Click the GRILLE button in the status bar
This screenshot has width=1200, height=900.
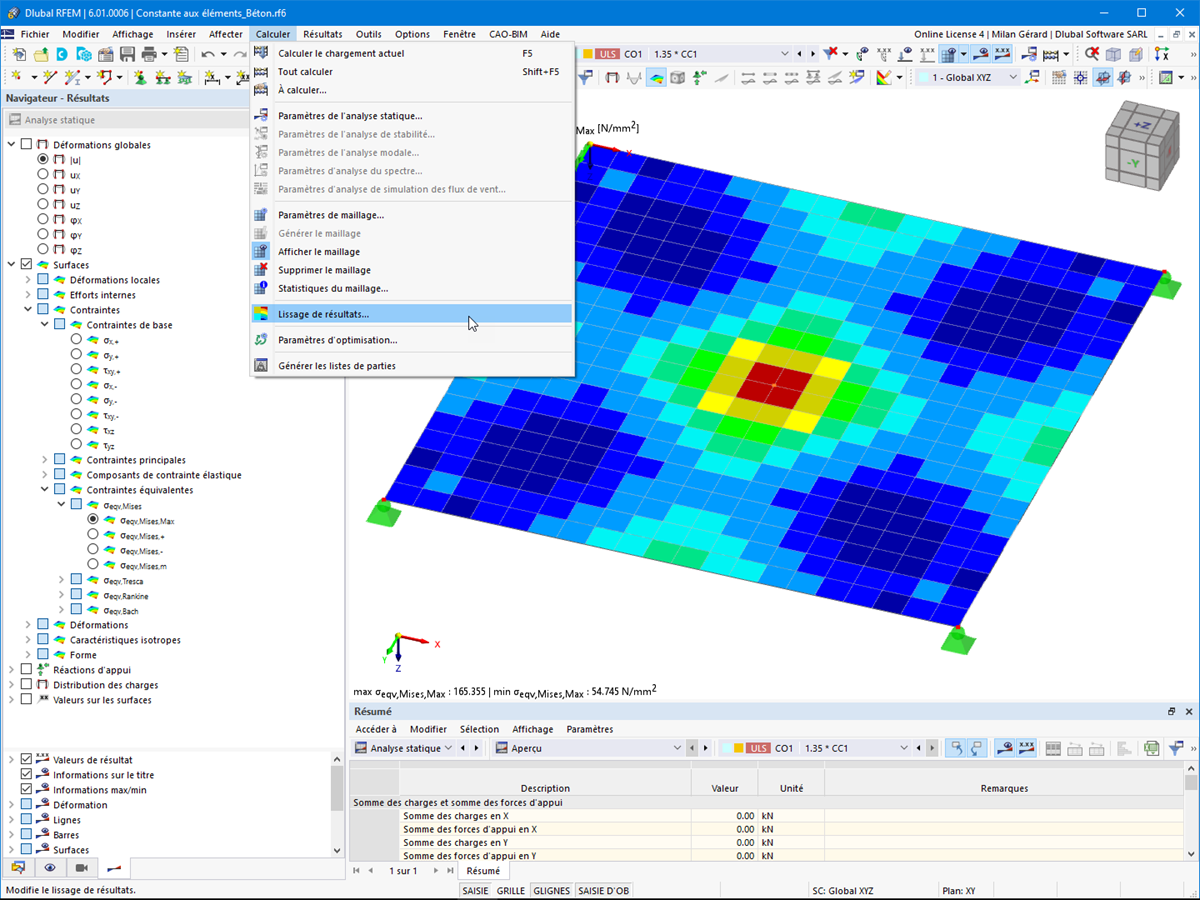tap(511, 890)
